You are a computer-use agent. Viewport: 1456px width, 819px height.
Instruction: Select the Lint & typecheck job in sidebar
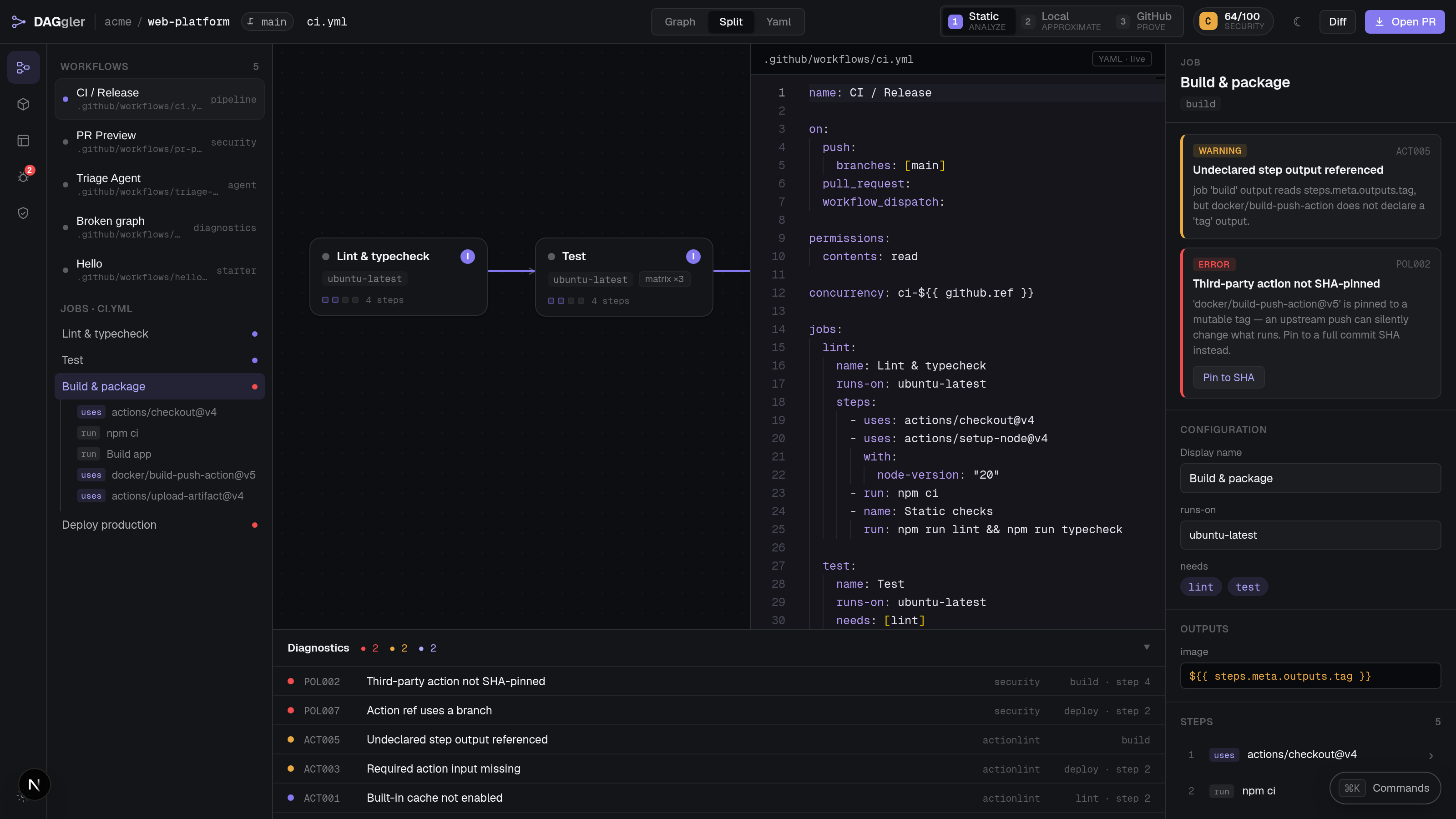159,334
